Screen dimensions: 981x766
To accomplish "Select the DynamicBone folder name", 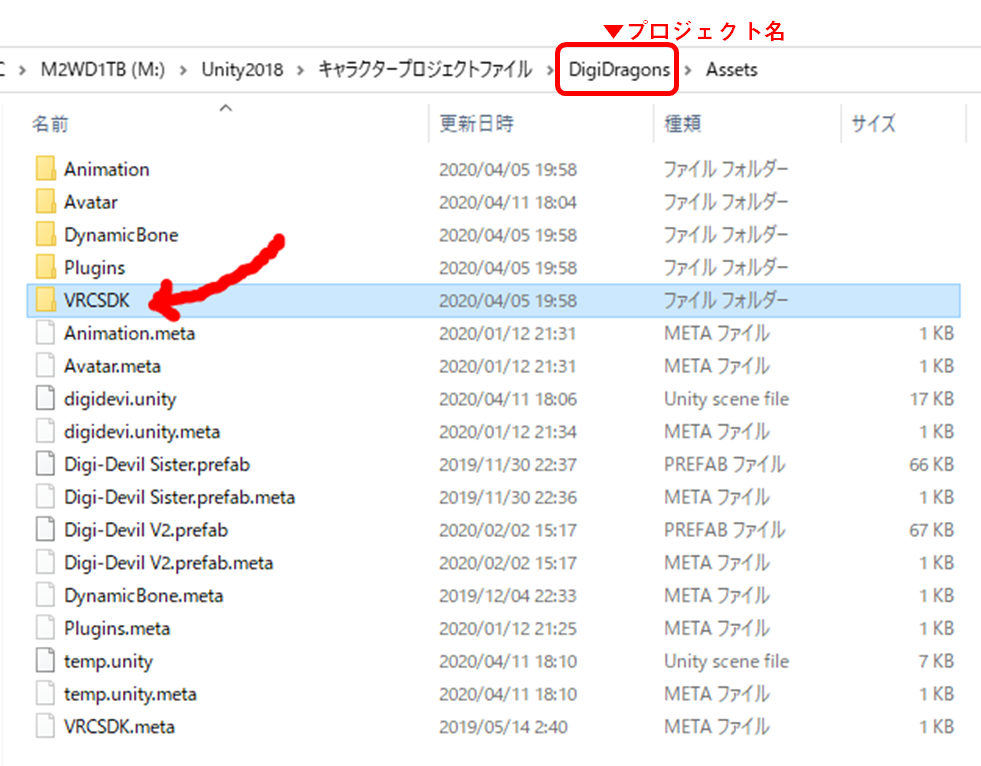I will (x=121, y=235).
